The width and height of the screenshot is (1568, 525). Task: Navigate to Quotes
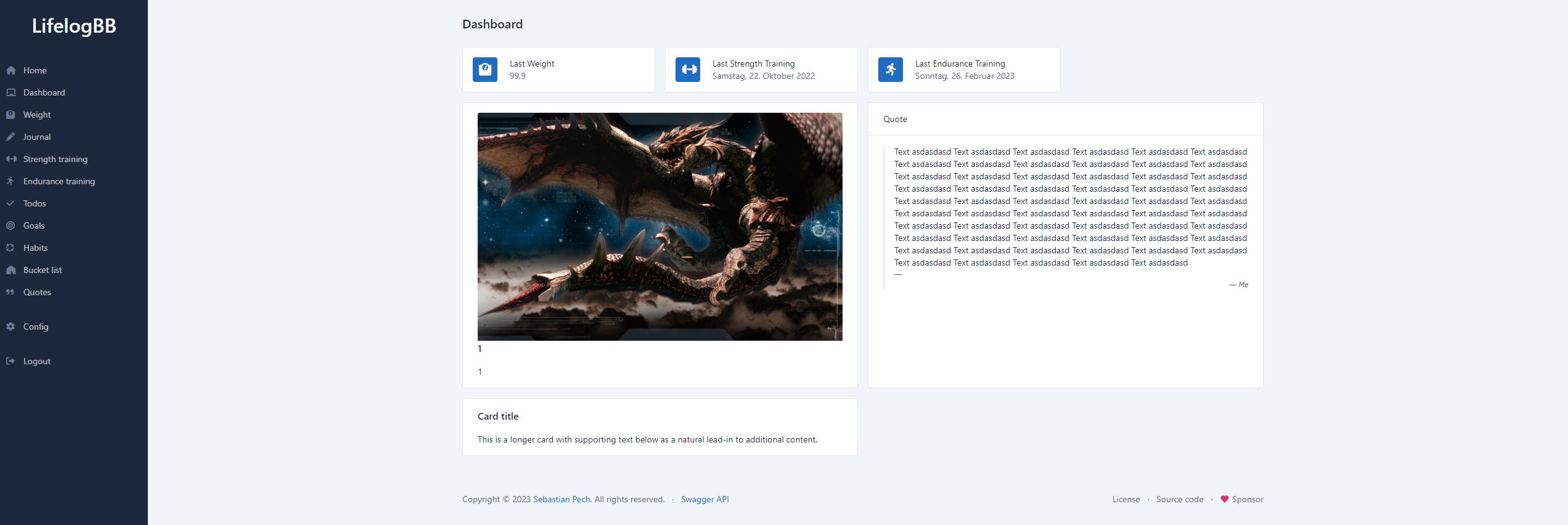(74, 292)
